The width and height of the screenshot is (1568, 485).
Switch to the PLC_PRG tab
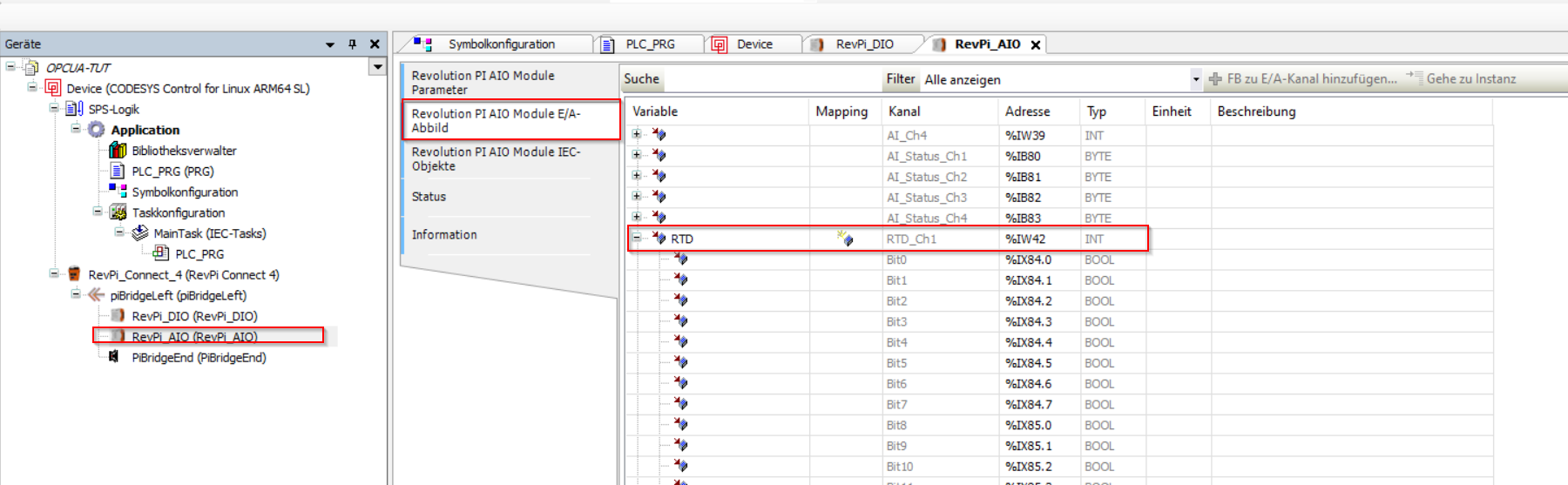pos(649,44)
